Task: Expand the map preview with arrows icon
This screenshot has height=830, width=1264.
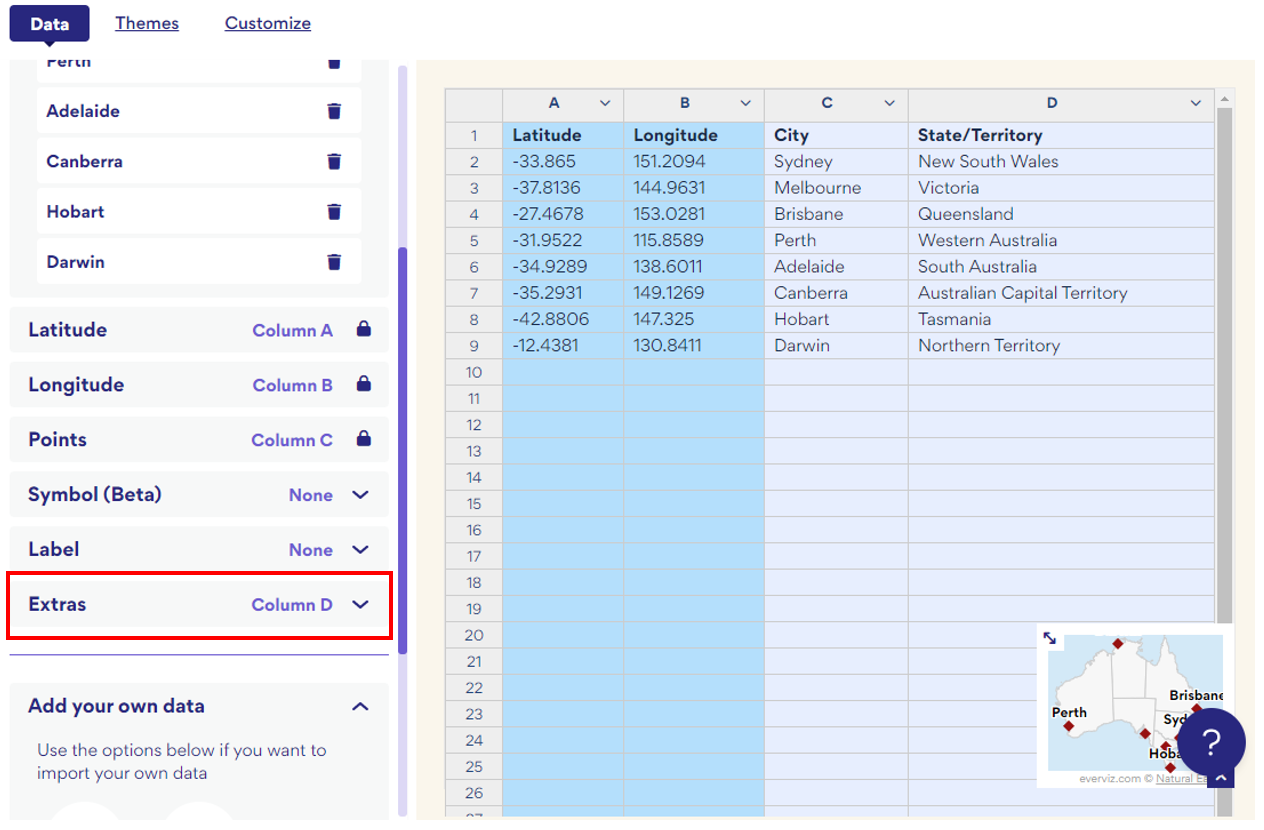Action: click(x=1049, y=637)
